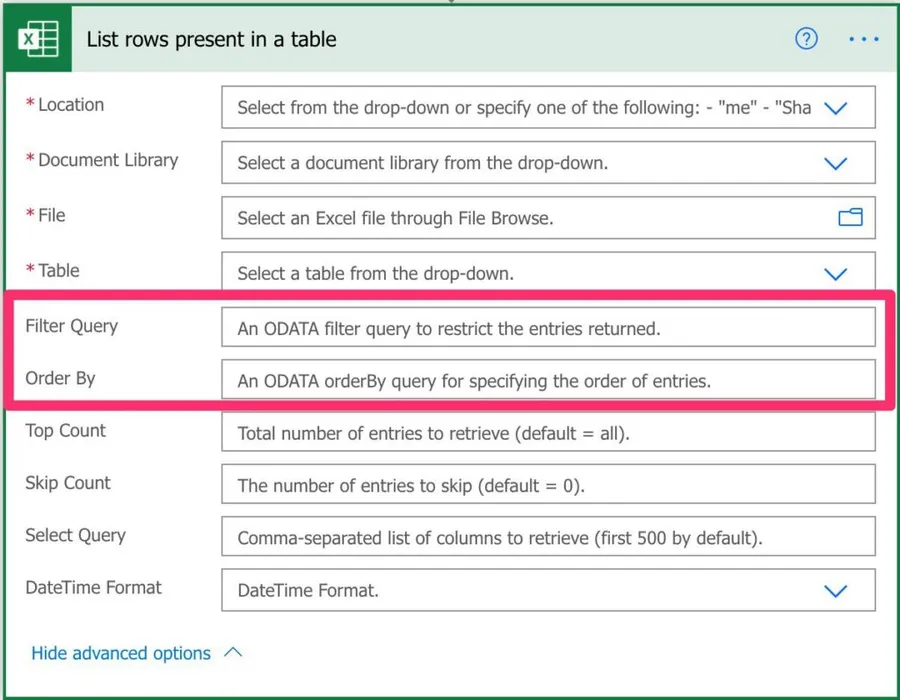The width and height of the screenshot is (900, 700).
Task: Click the Document Library field placeholder text
Action: pyautogui.click(x=422, y=163)
